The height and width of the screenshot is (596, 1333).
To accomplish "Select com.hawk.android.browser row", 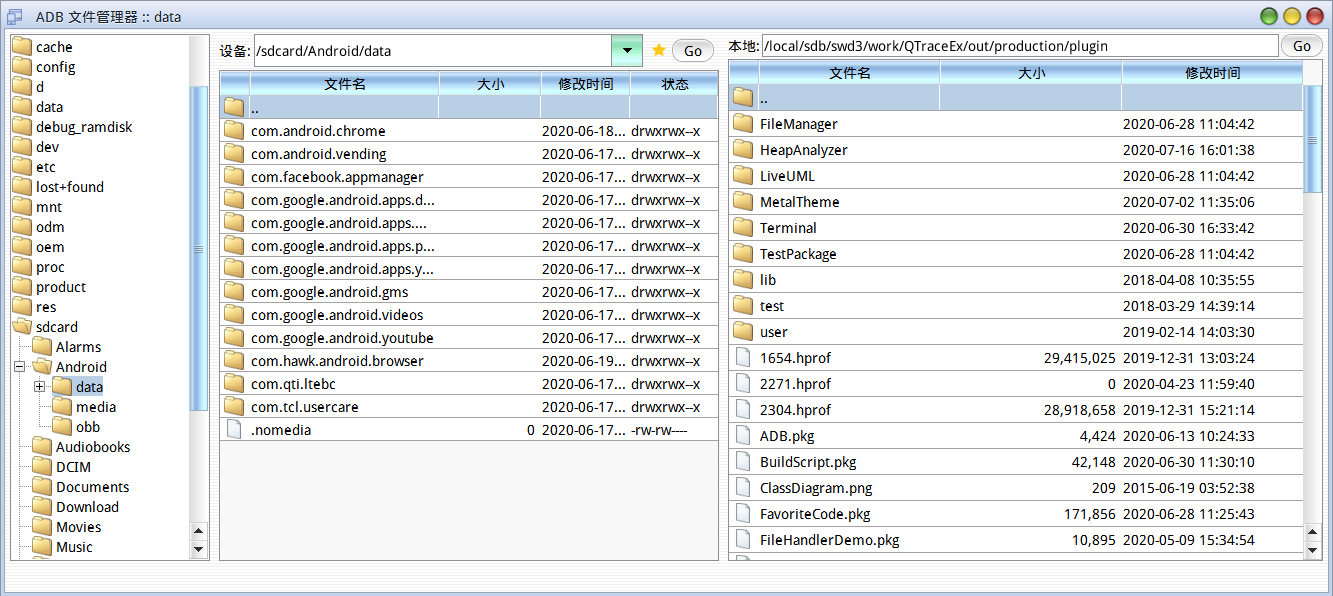I will pos(469,361).
